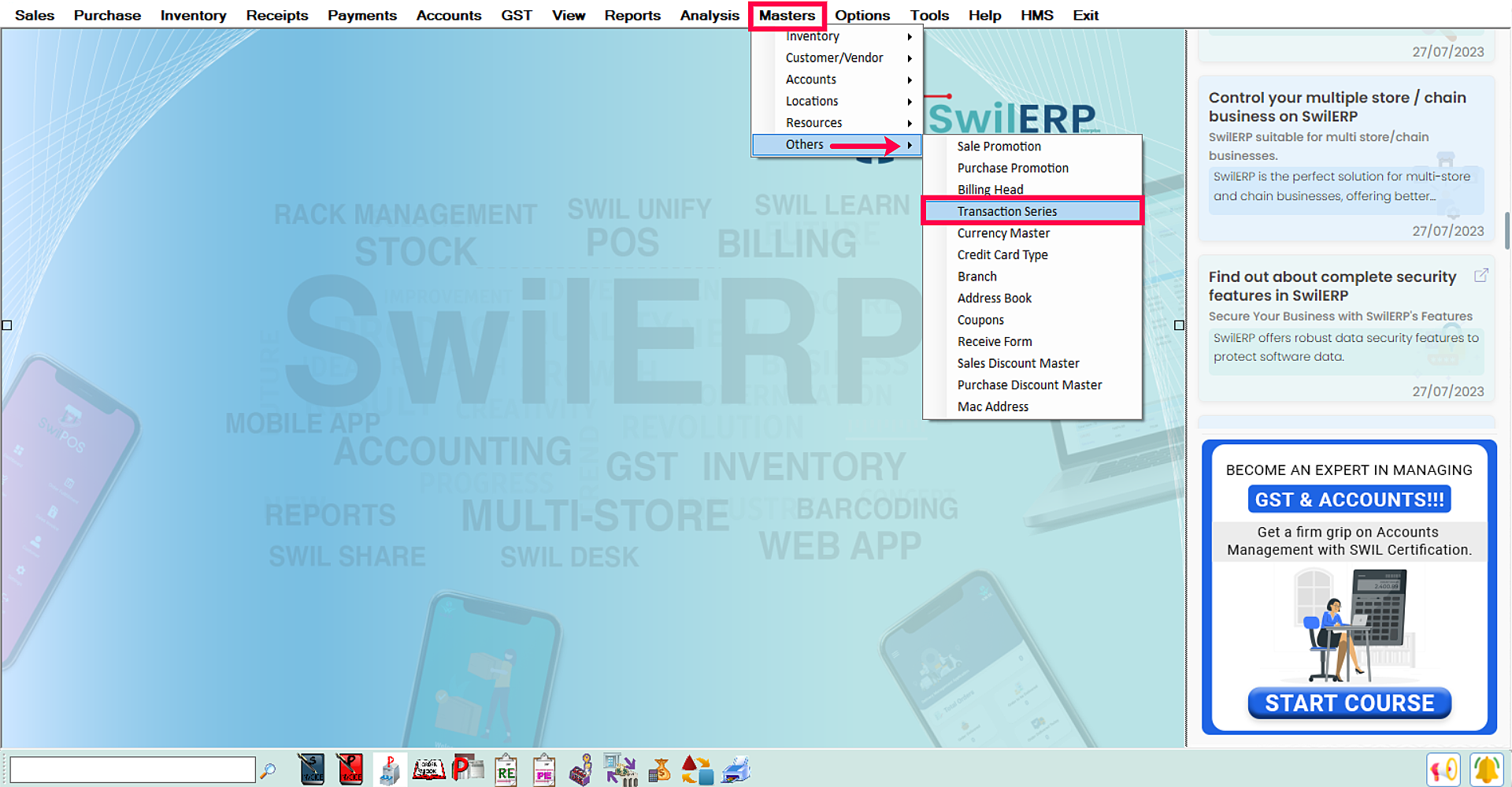Click the red P with printer icon
The image size is (1512, 787).
[468, 768]
